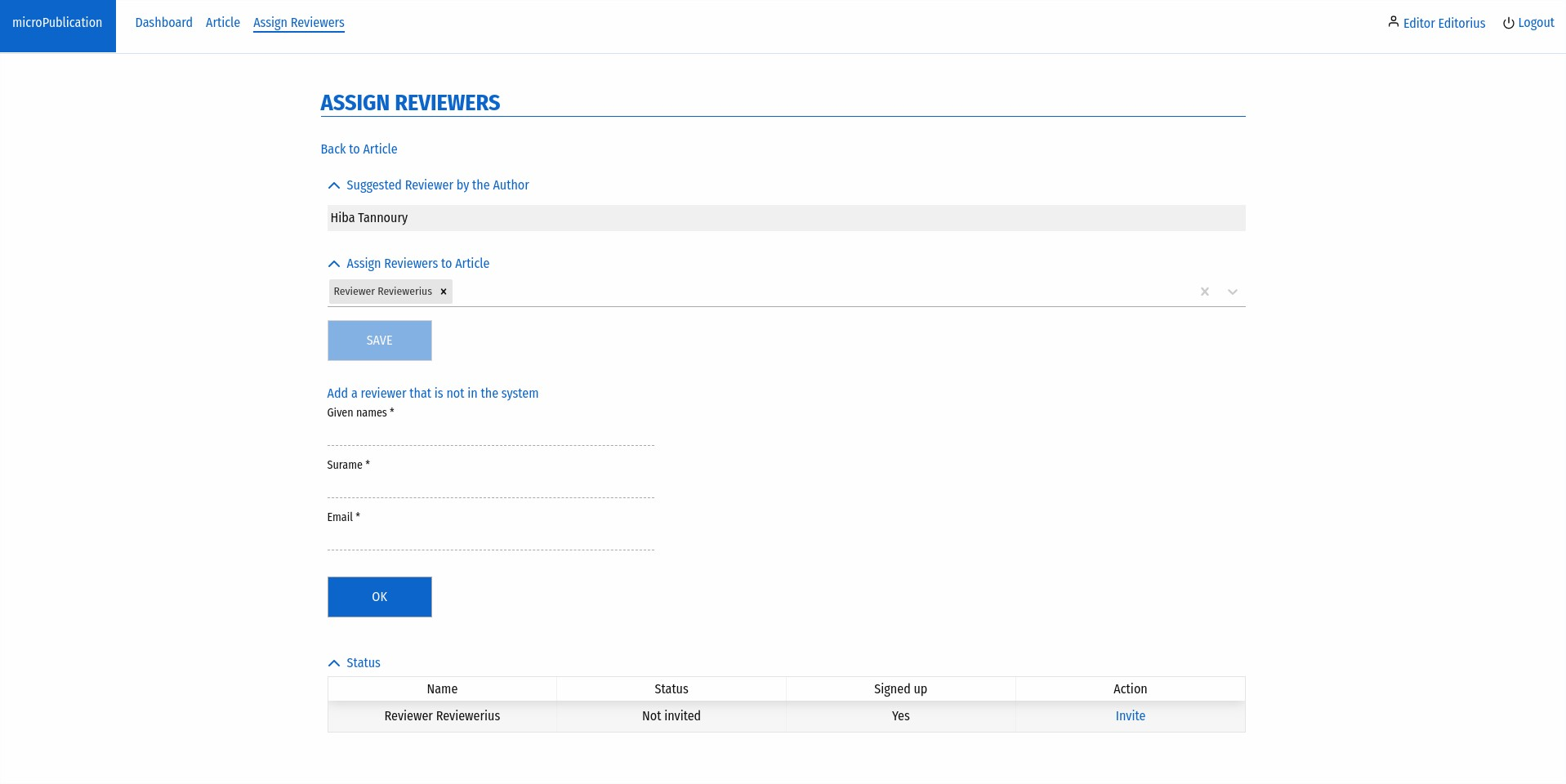
Task: Click the user profile icon beside Editor Editorius
Action: (1393, 22)
